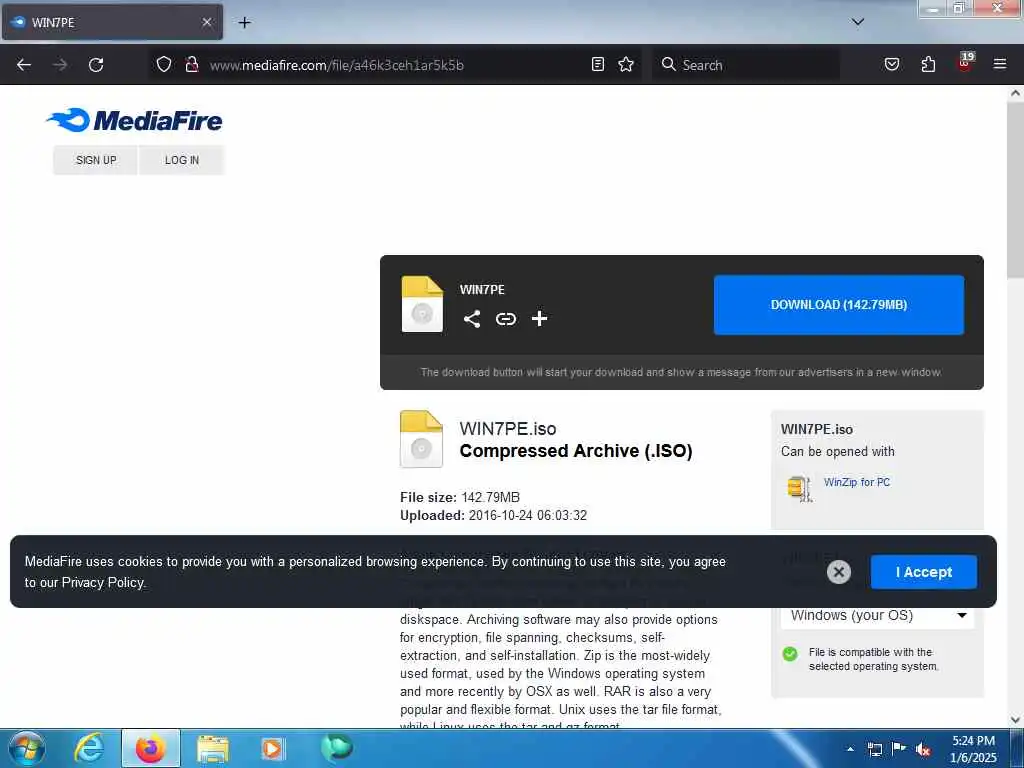Click the site security padlock icon
Screen dimensions: 1024x768
(191, 64)
